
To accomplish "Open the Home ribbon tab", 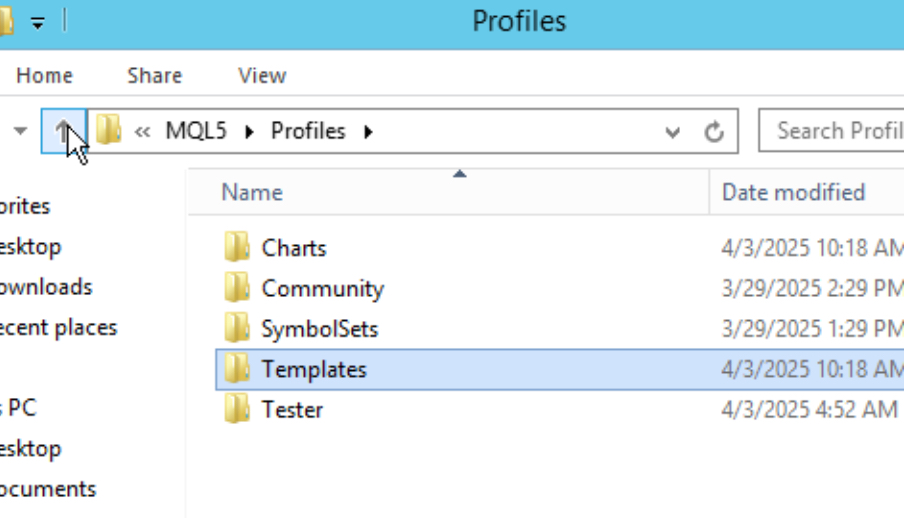I will (45, 76).
